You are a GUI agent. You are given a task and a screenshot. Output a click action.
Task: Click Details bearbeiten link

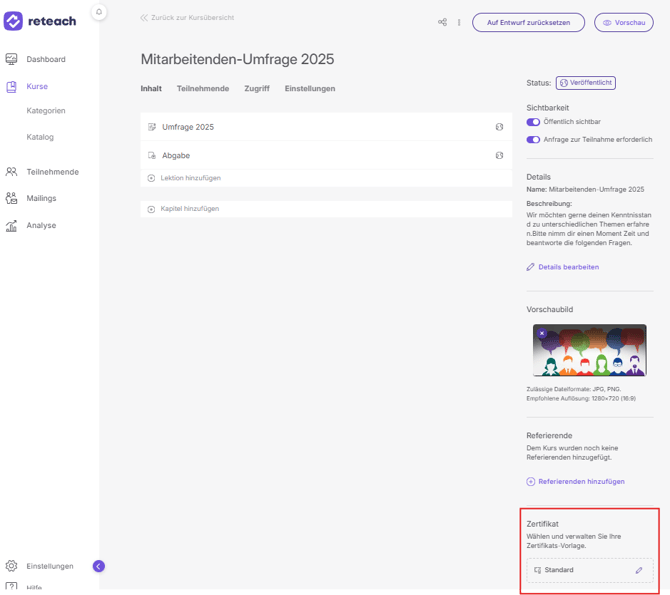(x=563, y=267)
